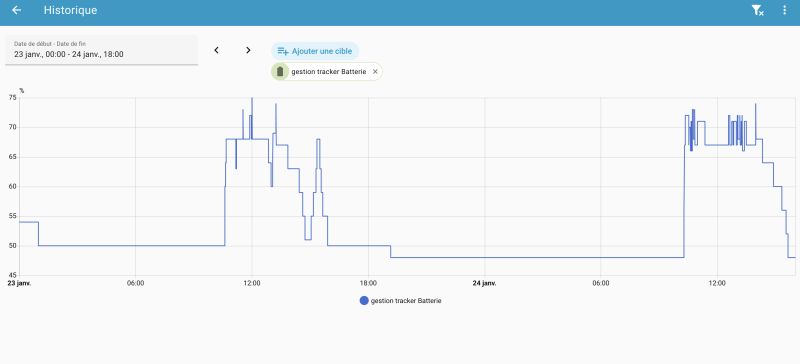Select gestion tracker Batterie chip label
Viewport: 800px width, 364px height.
[329, 72]
